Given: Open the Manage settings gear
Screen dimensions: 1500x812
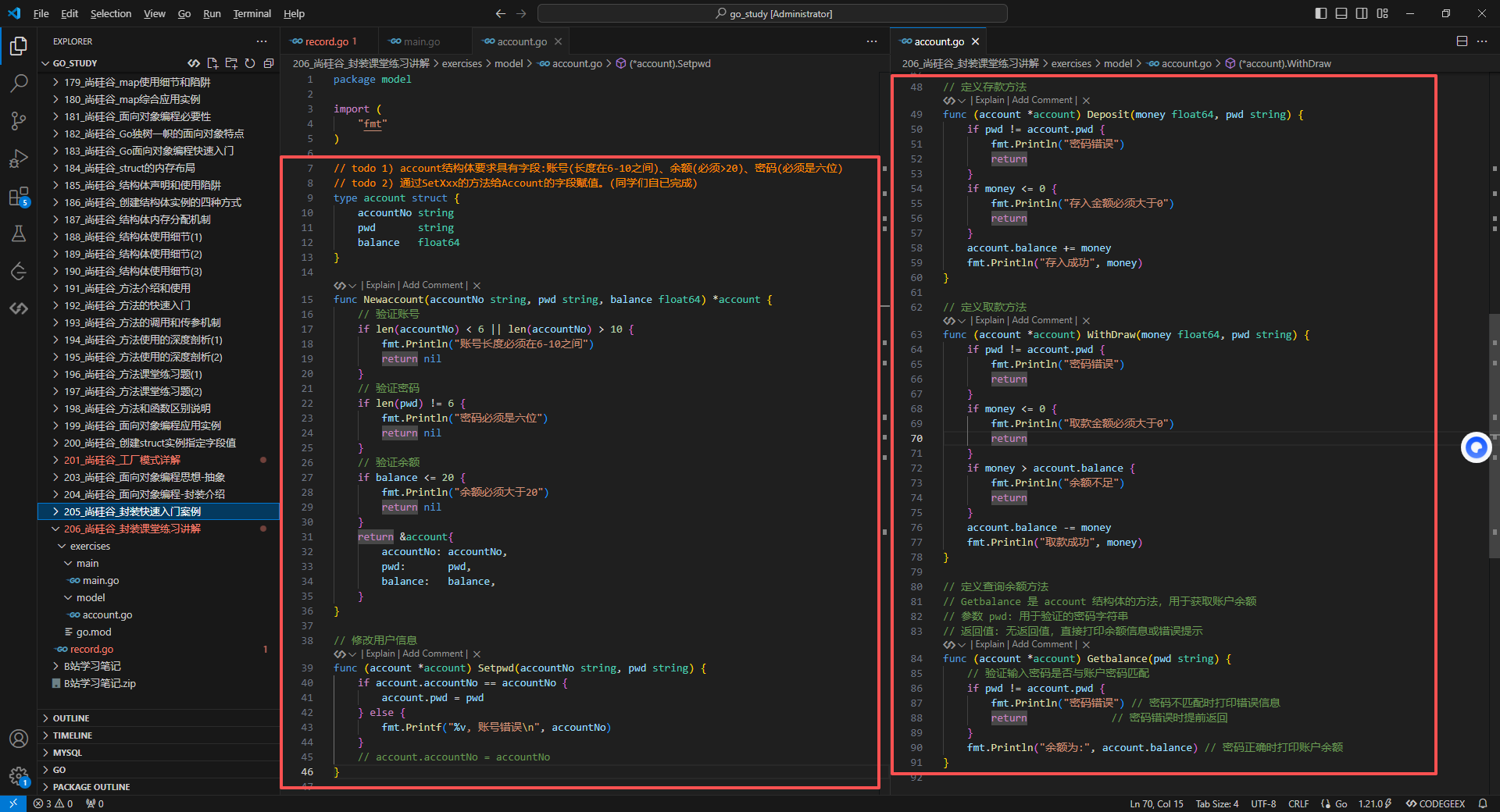Looking at the screenshot, I should 19,776.
